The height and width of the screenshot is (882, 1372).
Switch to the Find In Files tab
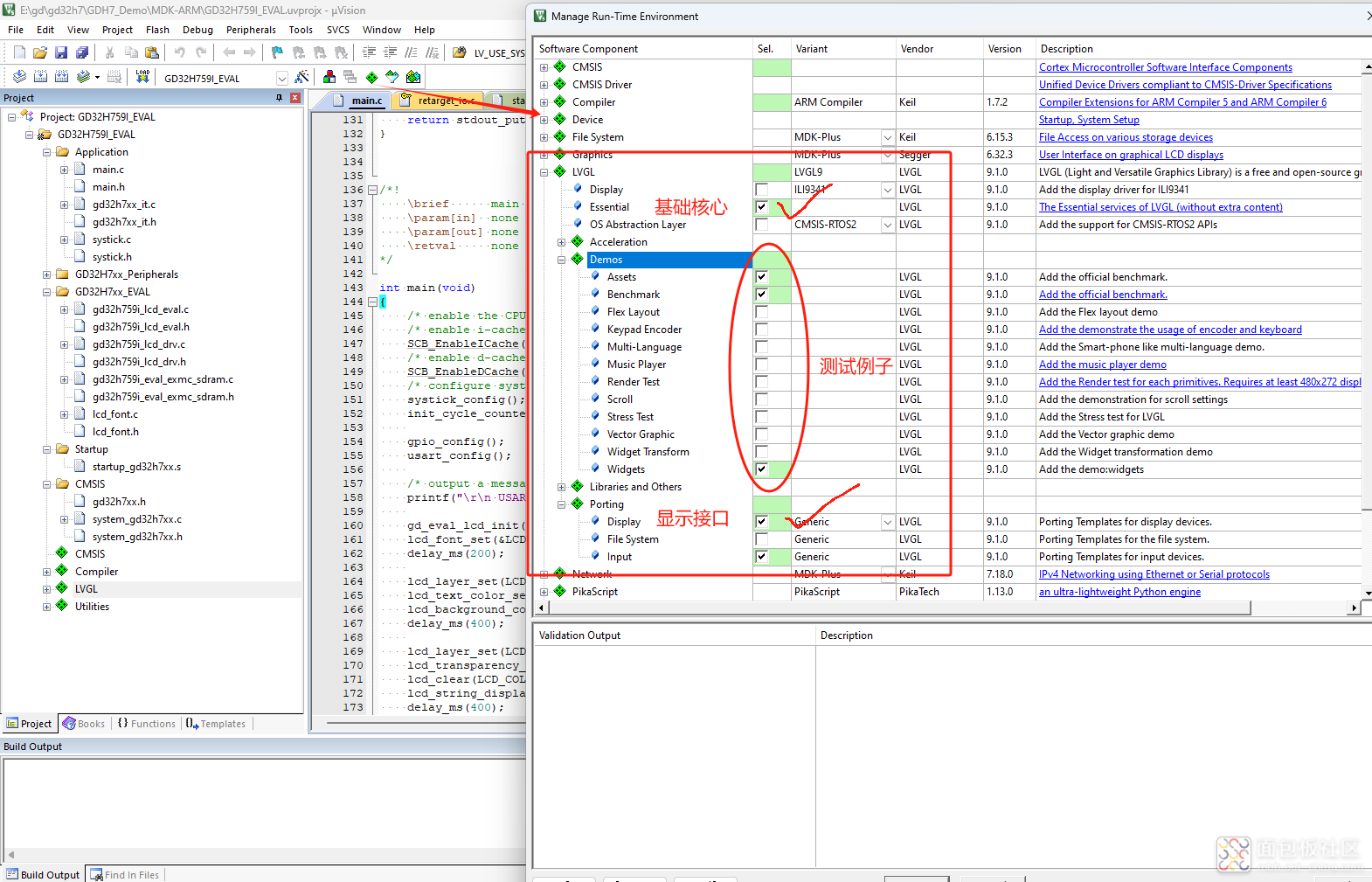126,874
